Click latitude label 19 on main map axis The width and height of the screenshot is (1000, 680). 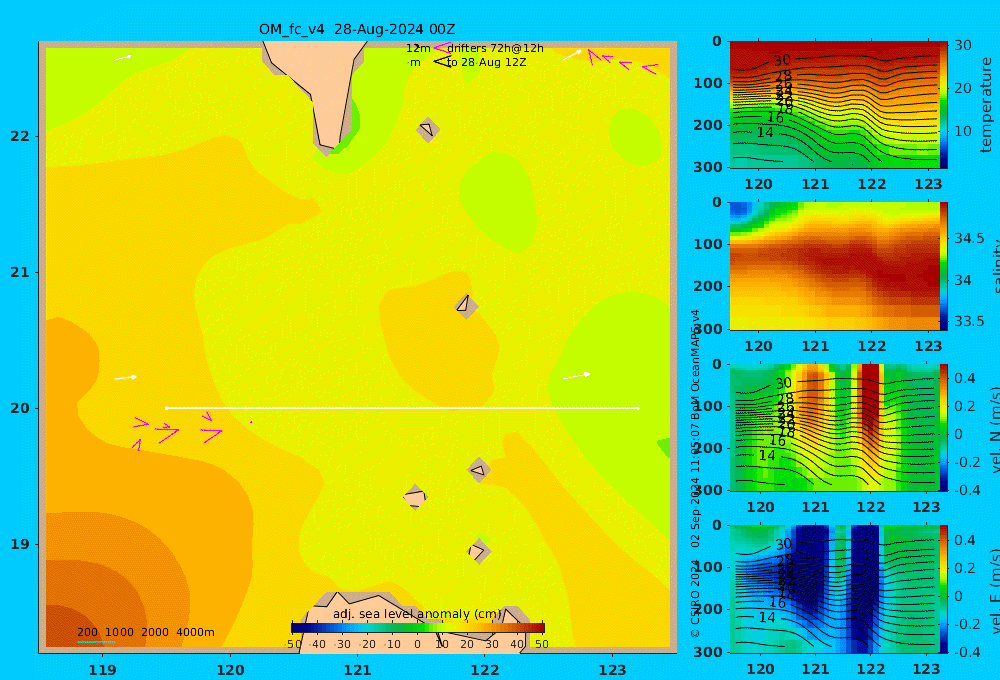coord(20,544)
